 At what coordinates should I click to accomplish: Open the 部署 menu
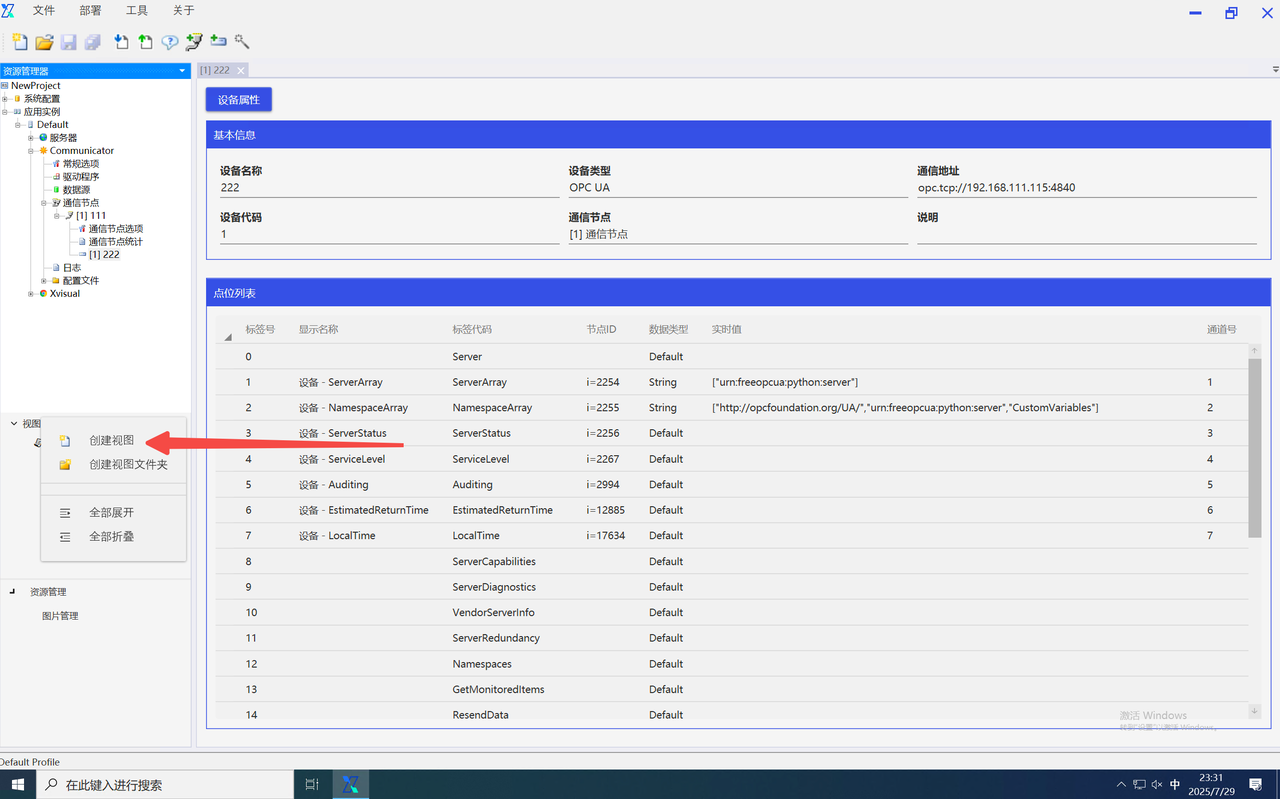pos(90,11)
